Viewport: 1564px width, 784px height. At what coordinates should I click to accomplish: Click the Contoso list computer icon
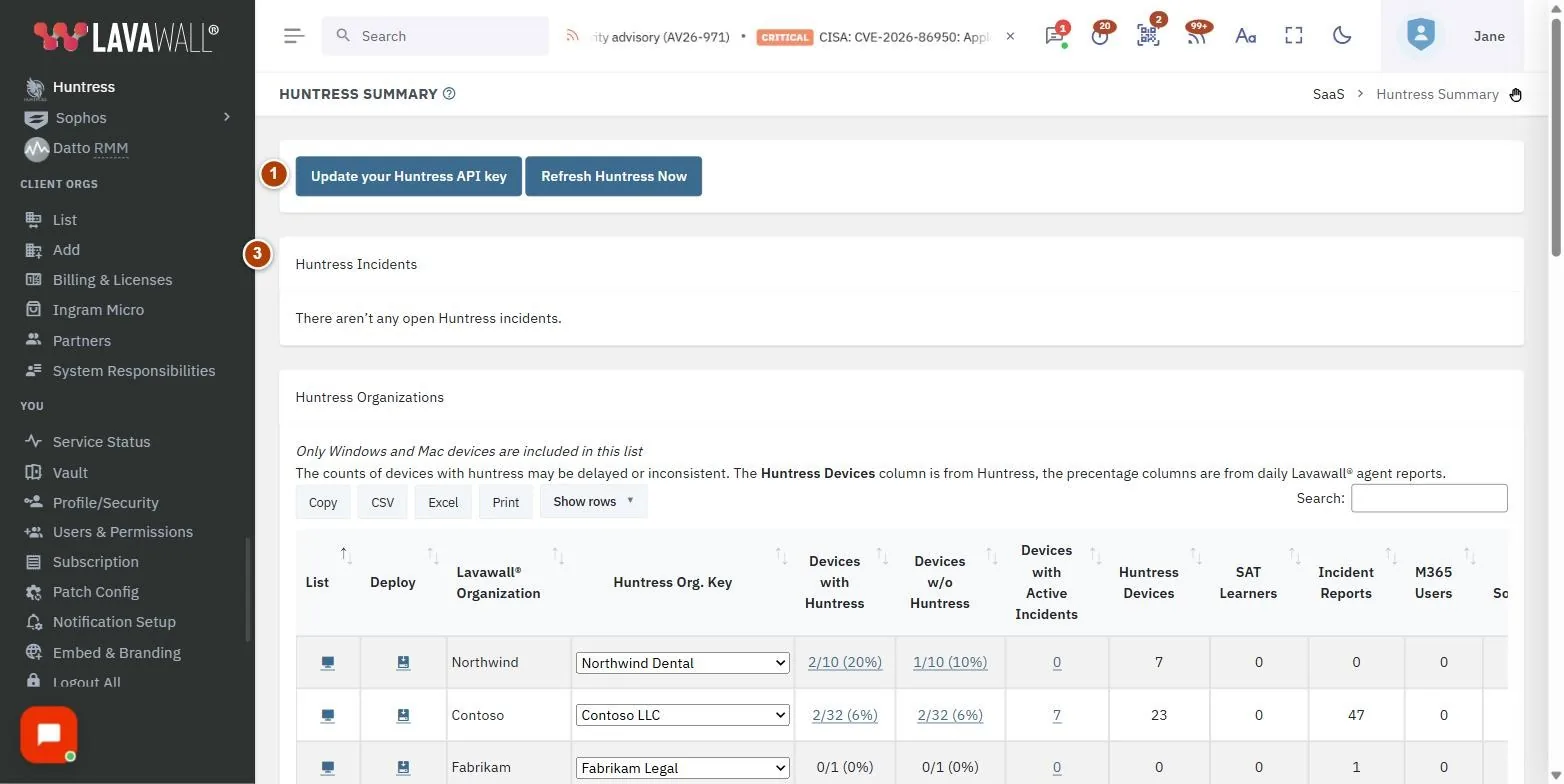(327, 715)
